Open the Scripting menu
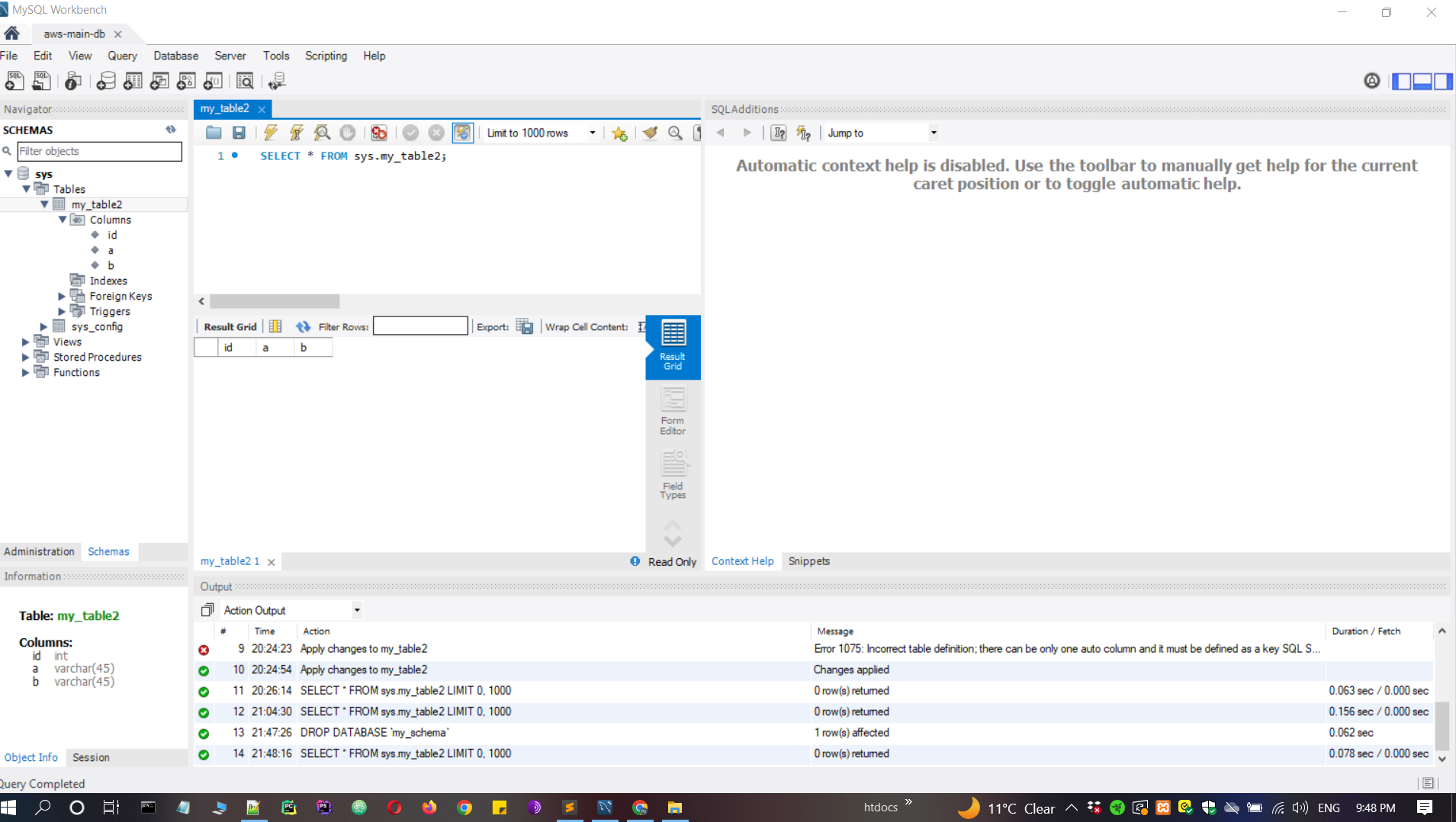This screenshot has width=1456, height=822. click(326, 56)
